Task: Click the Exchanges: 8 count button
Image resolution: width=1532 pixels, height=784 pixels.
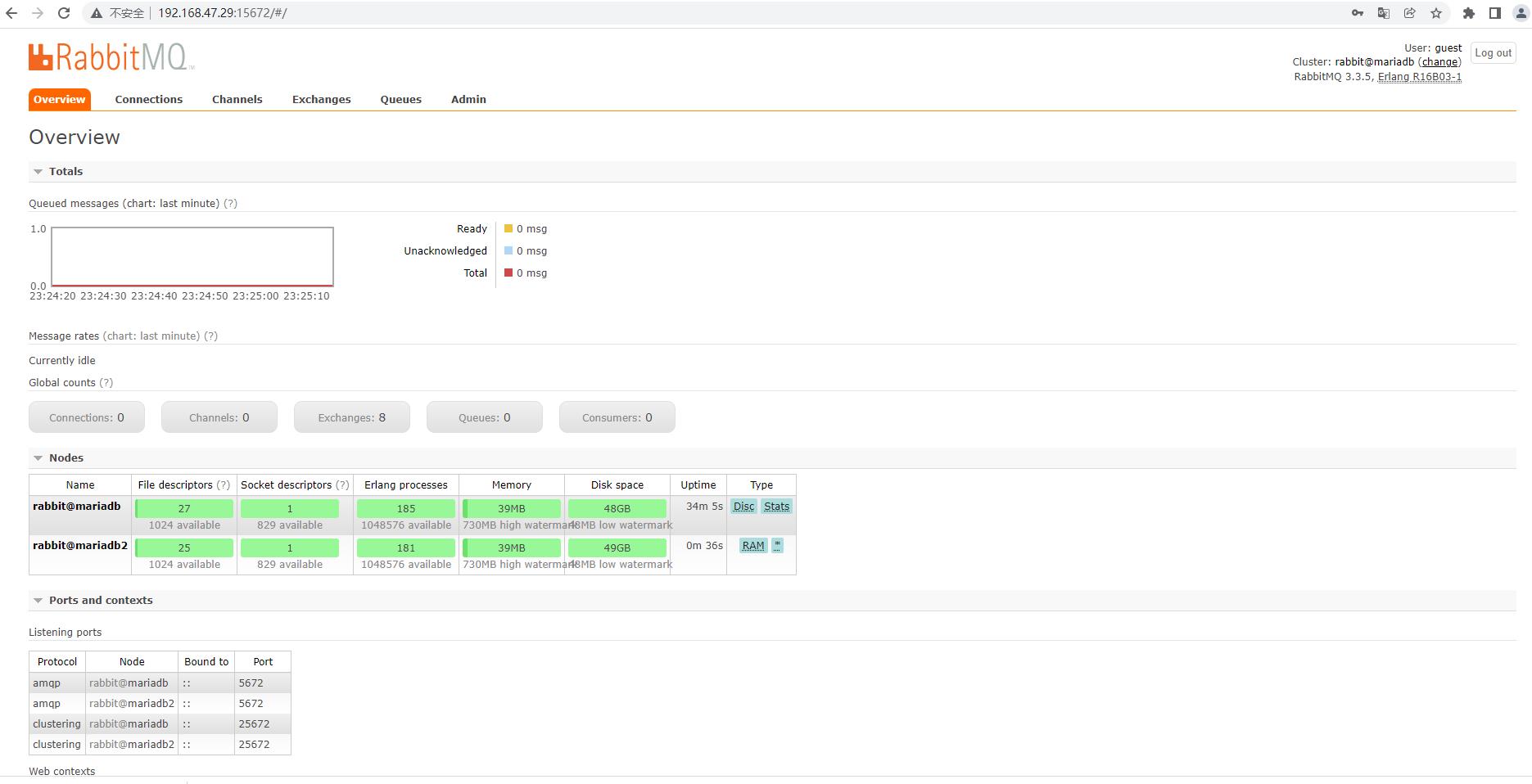Action: (x=352, y=417)
